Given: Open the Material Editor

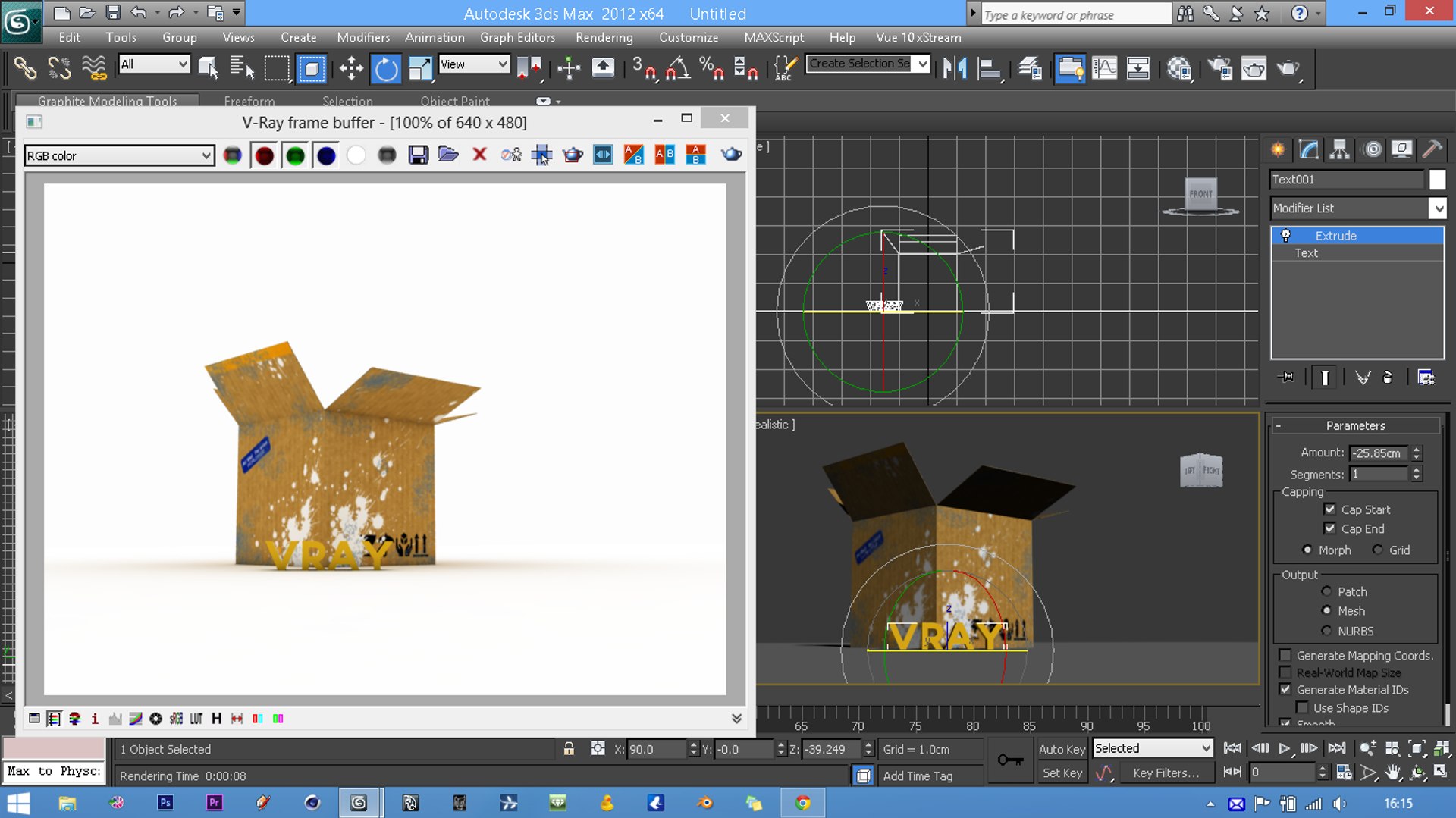Looking at the screenshot, I should 1179,69.
